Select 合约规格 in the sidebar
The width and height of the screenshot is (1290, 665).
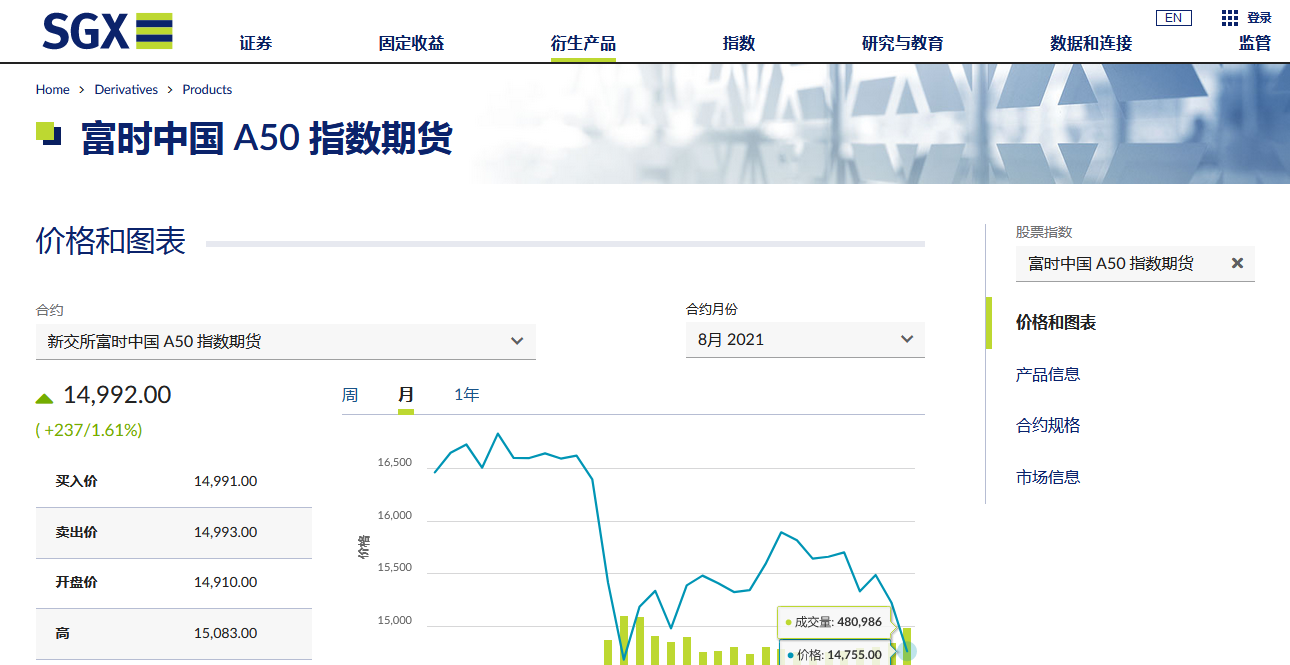1048,425
